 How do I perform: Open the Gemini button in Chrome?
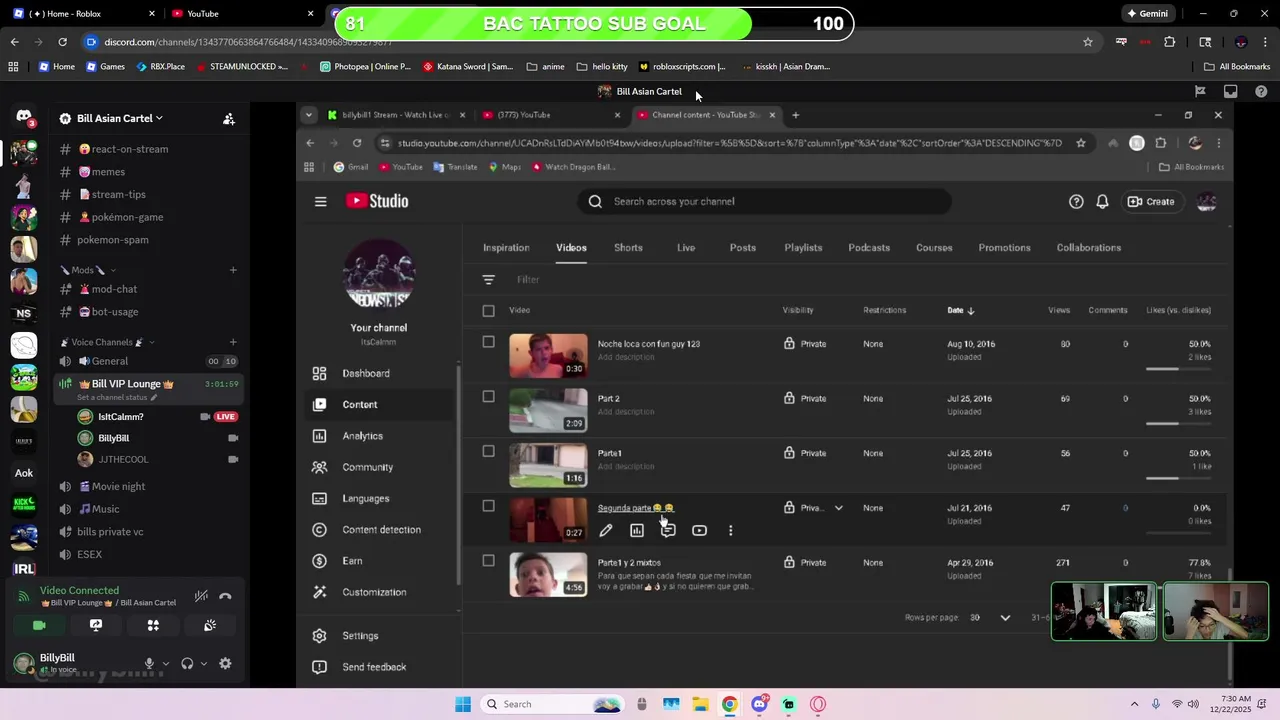[1147, 14]
